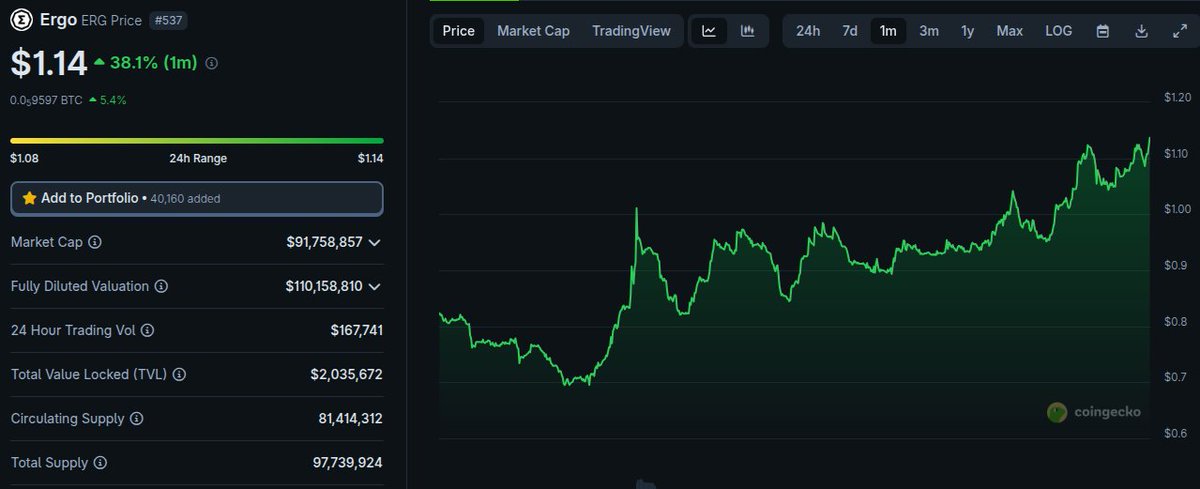Viewport: 1200px width, 489px height.
Task: Expand Market Cap value chevron
Action: tap(375, 242)
